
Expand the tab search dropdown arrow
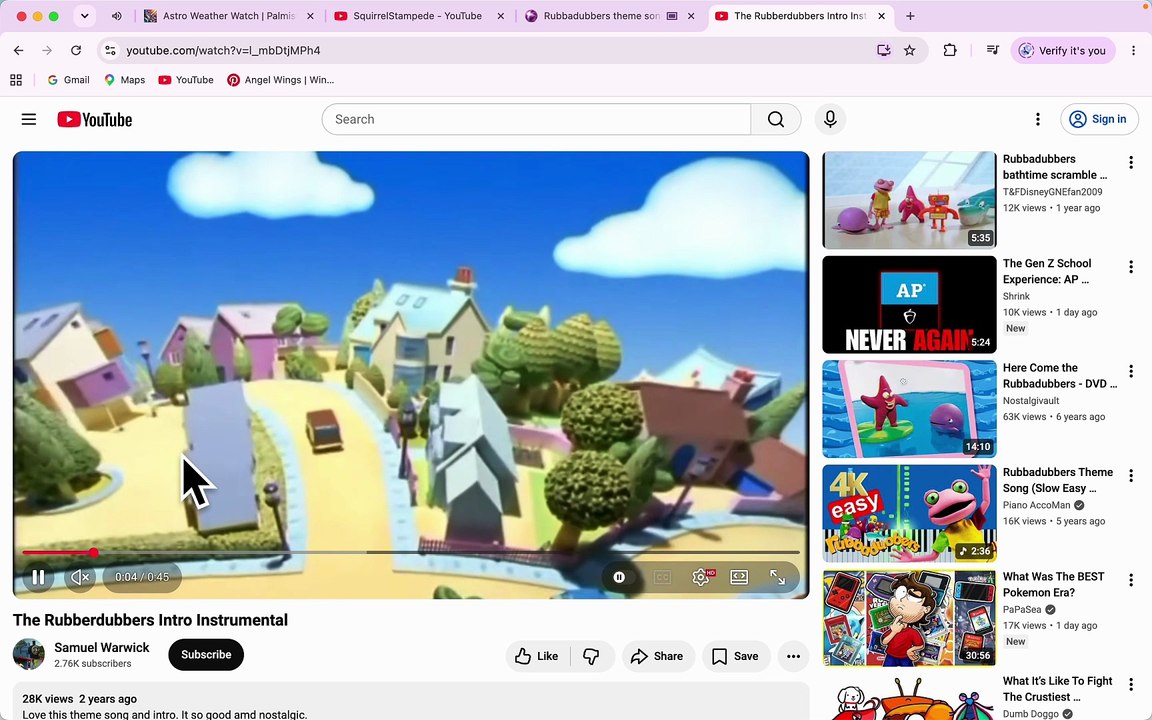pos(84,15)
